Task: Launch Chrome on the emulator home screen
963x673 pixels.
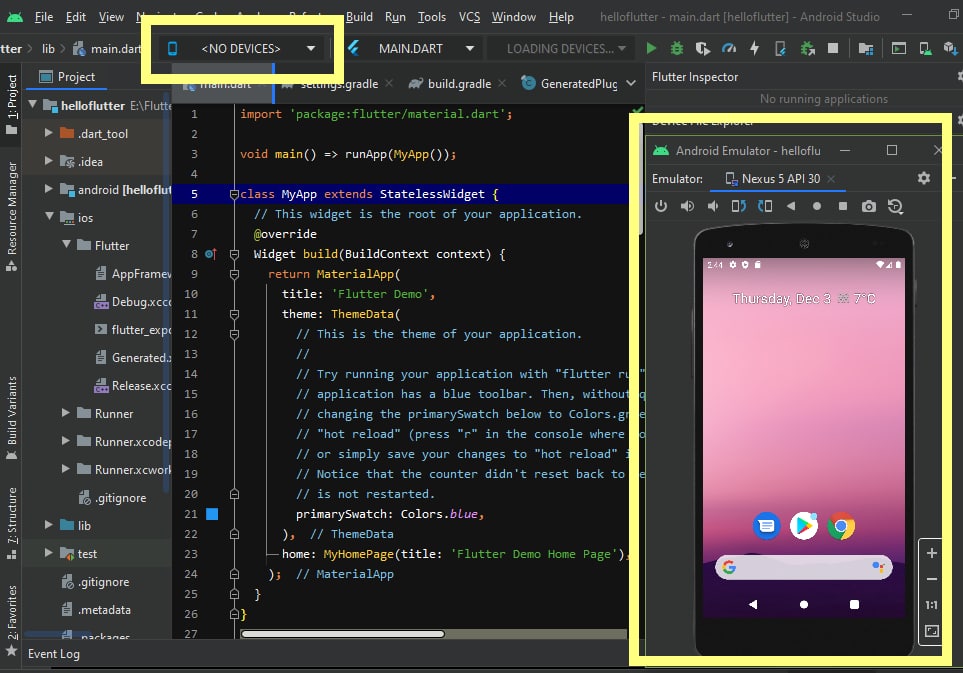Action: coord(841,526)
